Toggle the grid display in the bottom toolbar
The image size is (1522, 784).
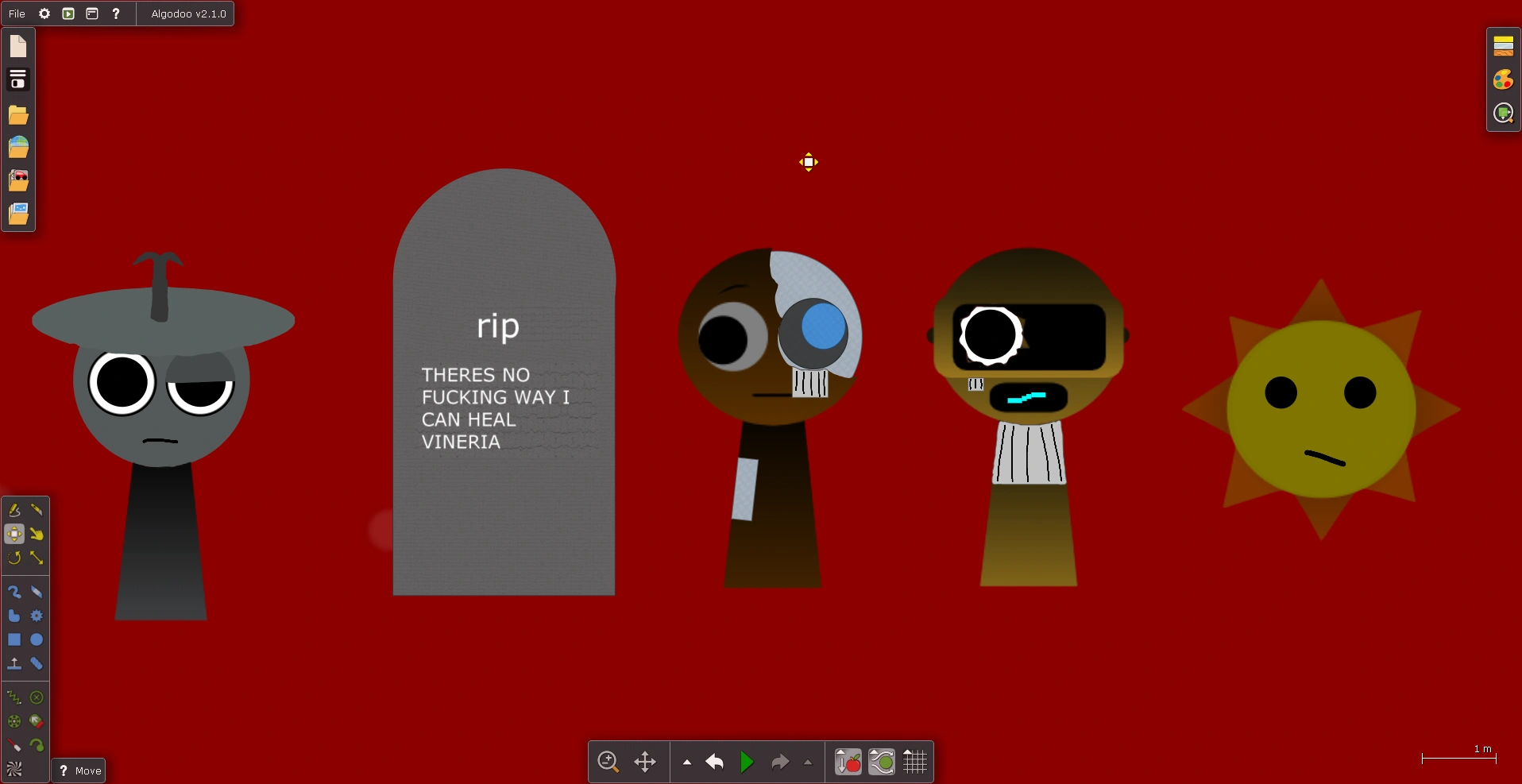coord(915,761)
